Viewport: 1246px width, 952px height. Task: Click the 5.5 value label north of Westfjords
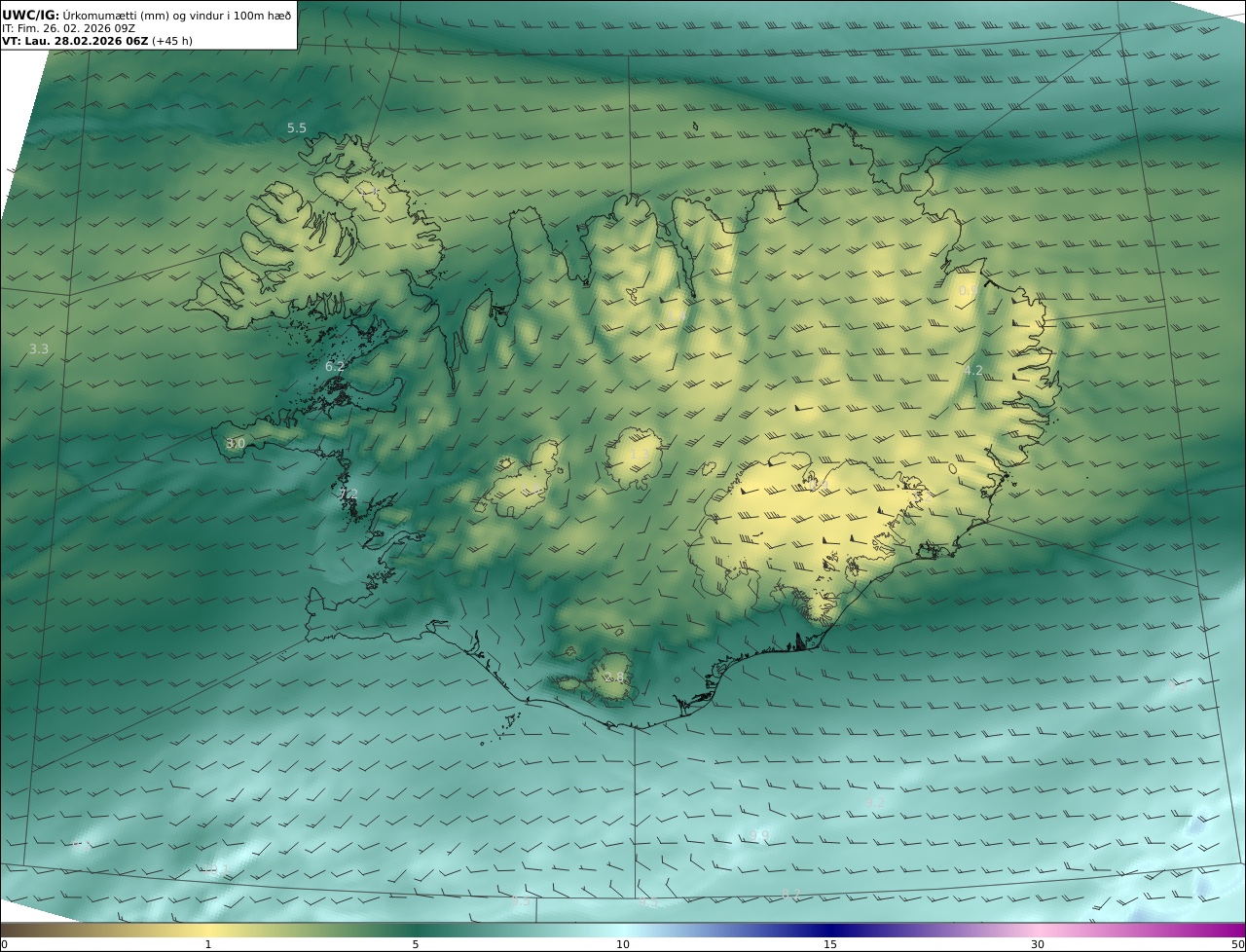[296, 128]
